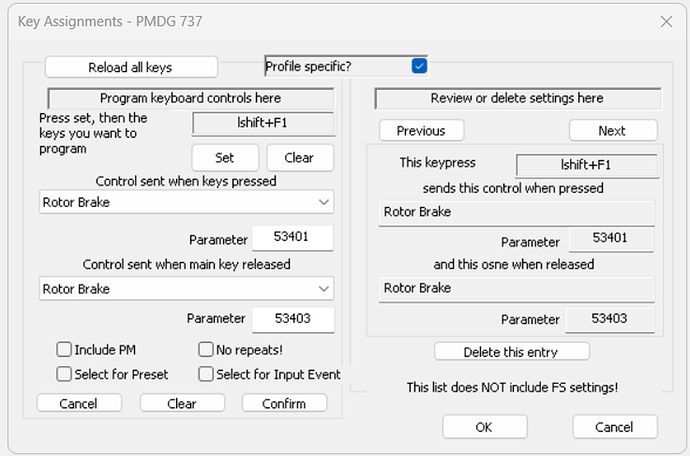Screen dimensions: 690x456
Task: Show the Next key assignment
Action: pyautogui.click(x=613, y=131)
